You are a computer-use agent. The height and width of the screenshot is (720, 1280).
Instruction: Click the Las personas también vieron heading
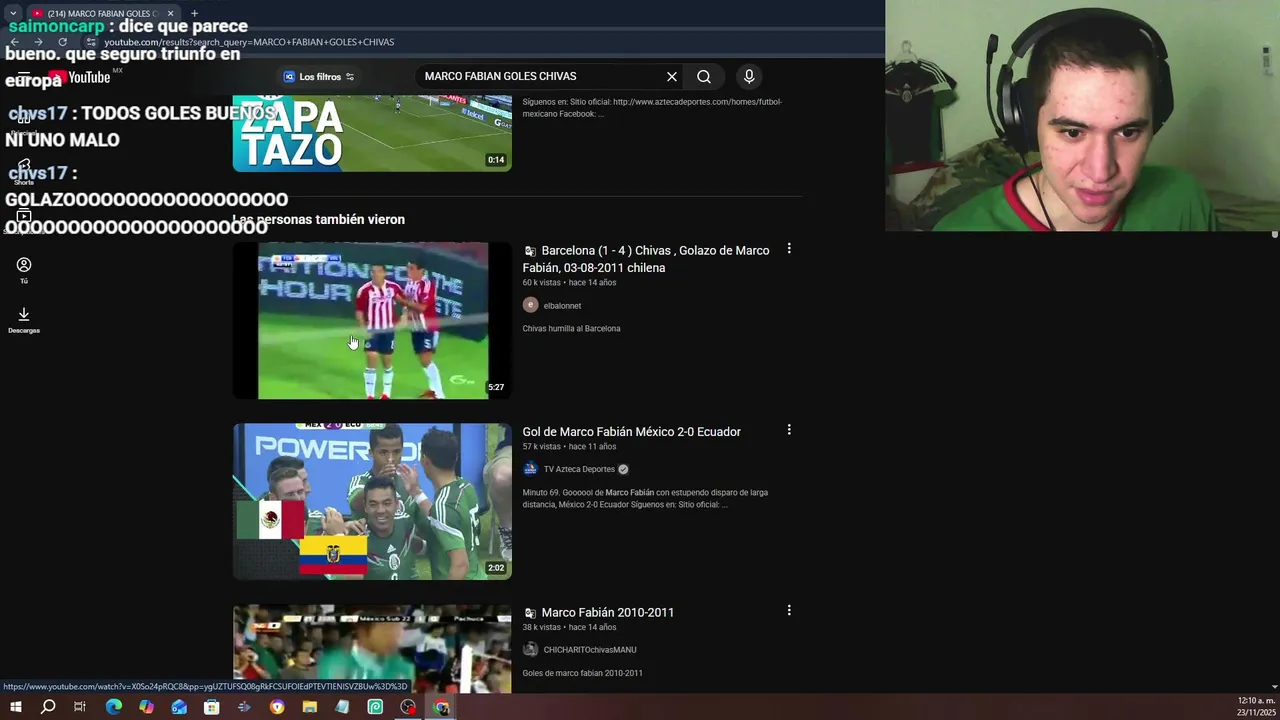click(318, 219)
